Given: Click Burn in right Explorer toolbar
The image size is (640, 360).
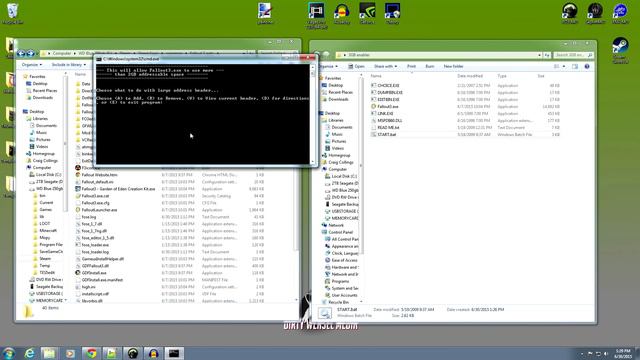Looking at the screenshot, I should coord(430,66).
